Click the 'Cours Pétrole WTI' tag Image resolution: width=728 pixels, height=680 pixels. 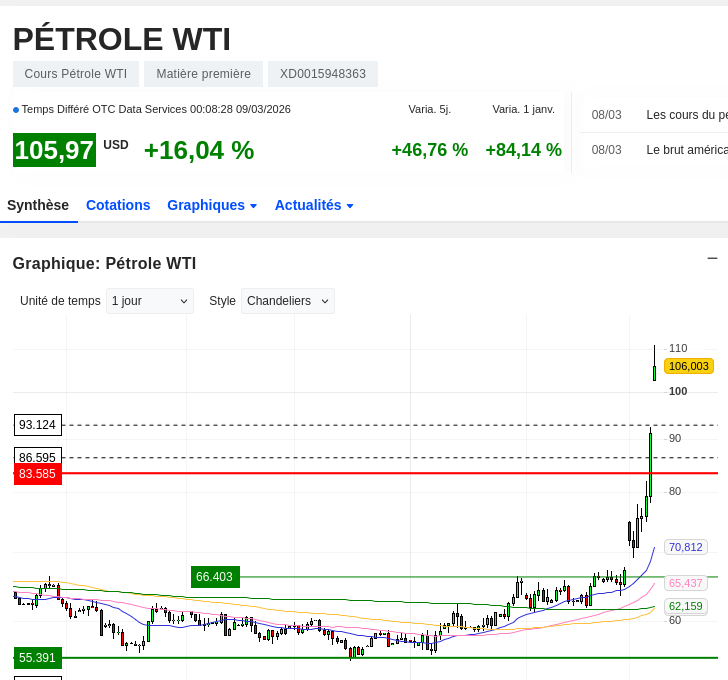(76, 74)
